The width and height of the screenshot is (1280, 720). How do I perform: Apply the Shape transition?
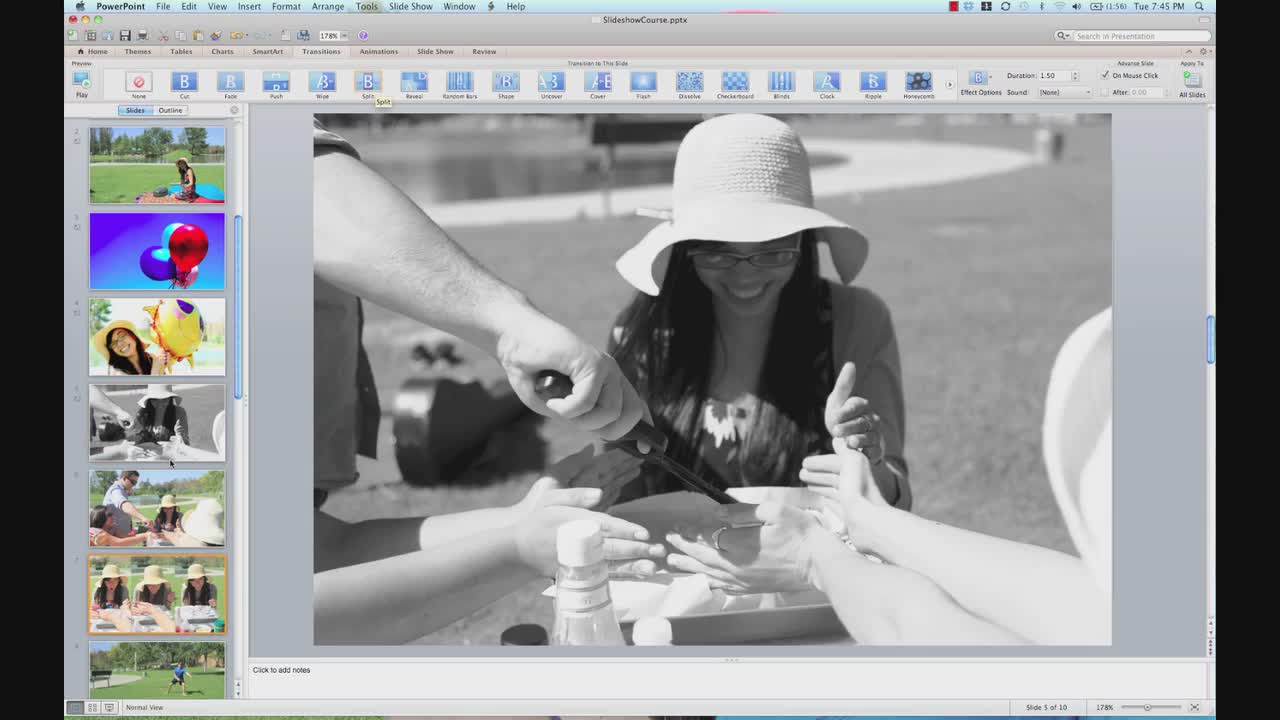pyautogui.click(x=506, y=85)
